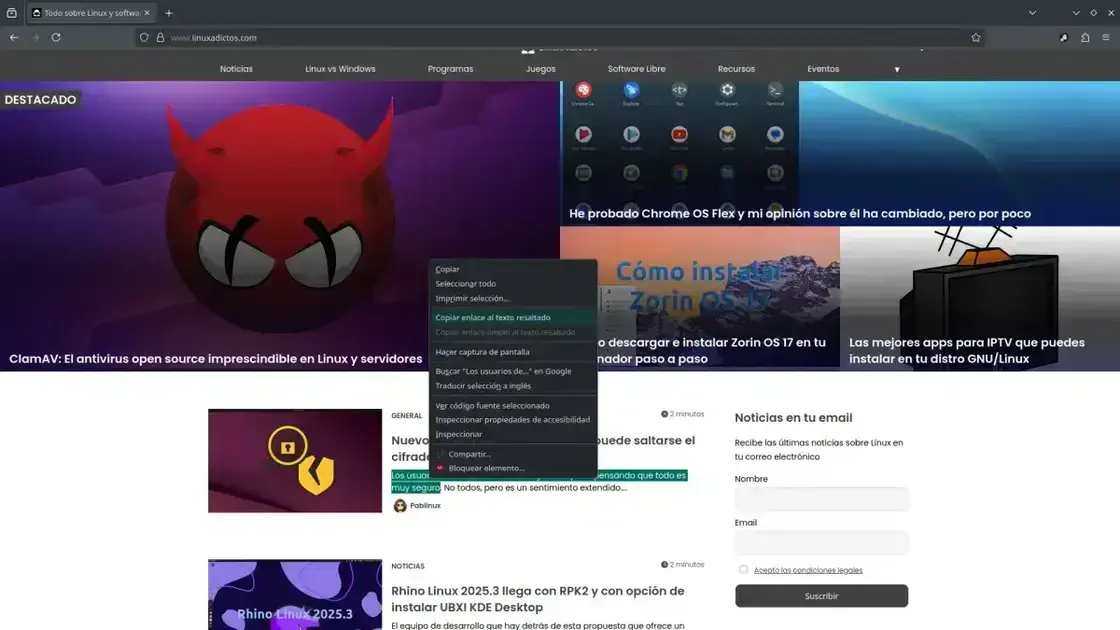Choose Copiar in the context menu

pyautogui.click(x=513, y=269)
